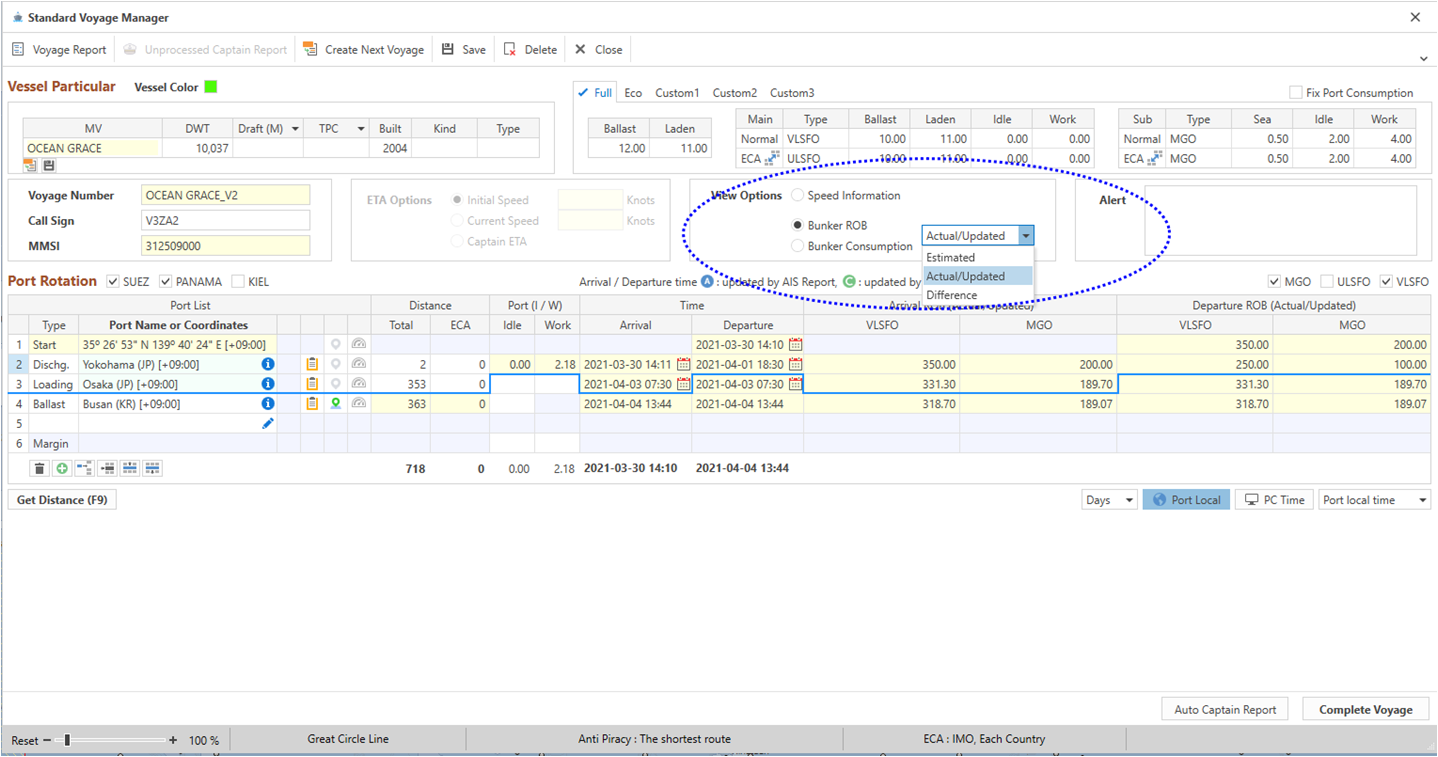The height and width of the screenshot is (757, 1438).
Task: Save the voyage using the toolbar Save
Action: [x=463, y=49]
